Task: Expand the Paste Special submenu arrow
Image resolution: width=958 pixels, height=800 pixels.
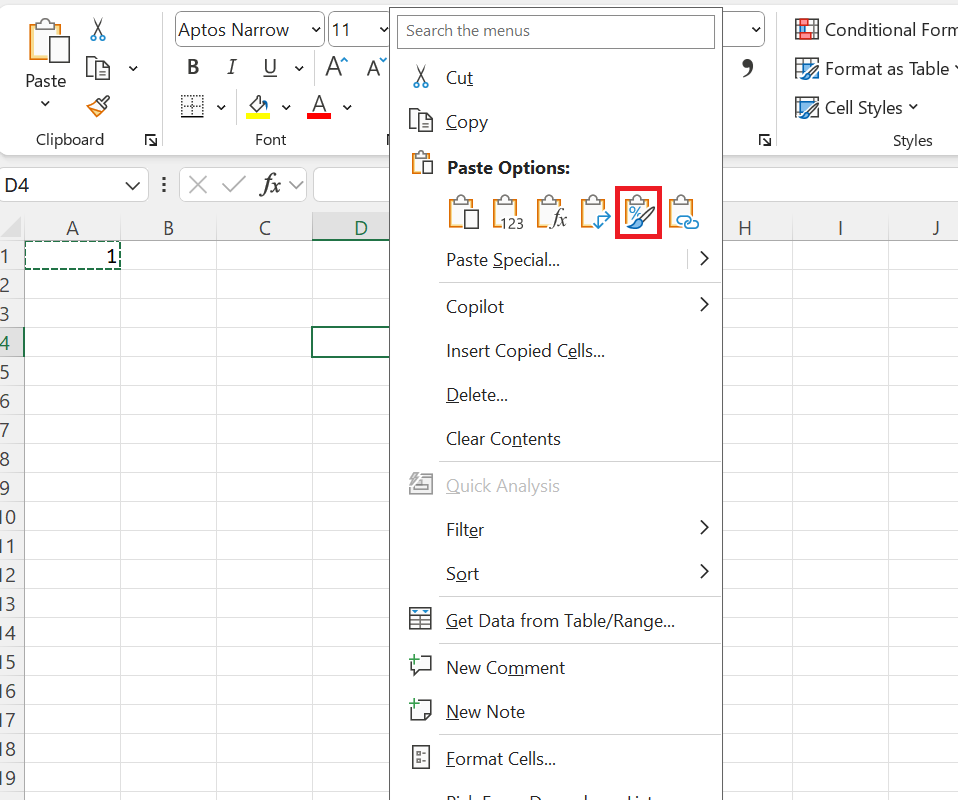Action: click(704, 259)
